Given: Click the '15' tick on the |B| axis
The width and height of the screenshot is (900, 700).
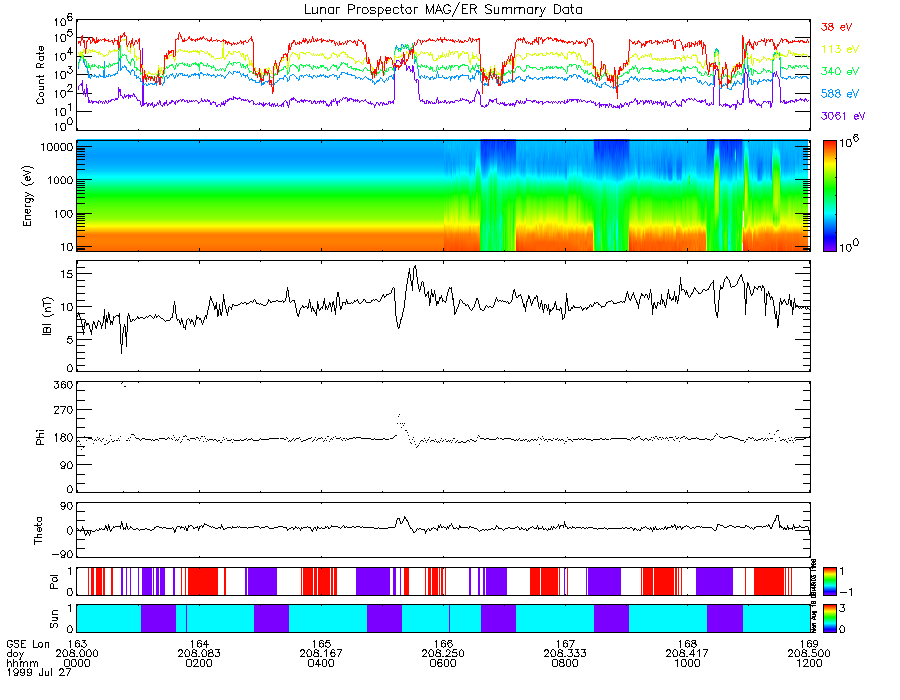Looking at the screenshot, I should 67,274.
